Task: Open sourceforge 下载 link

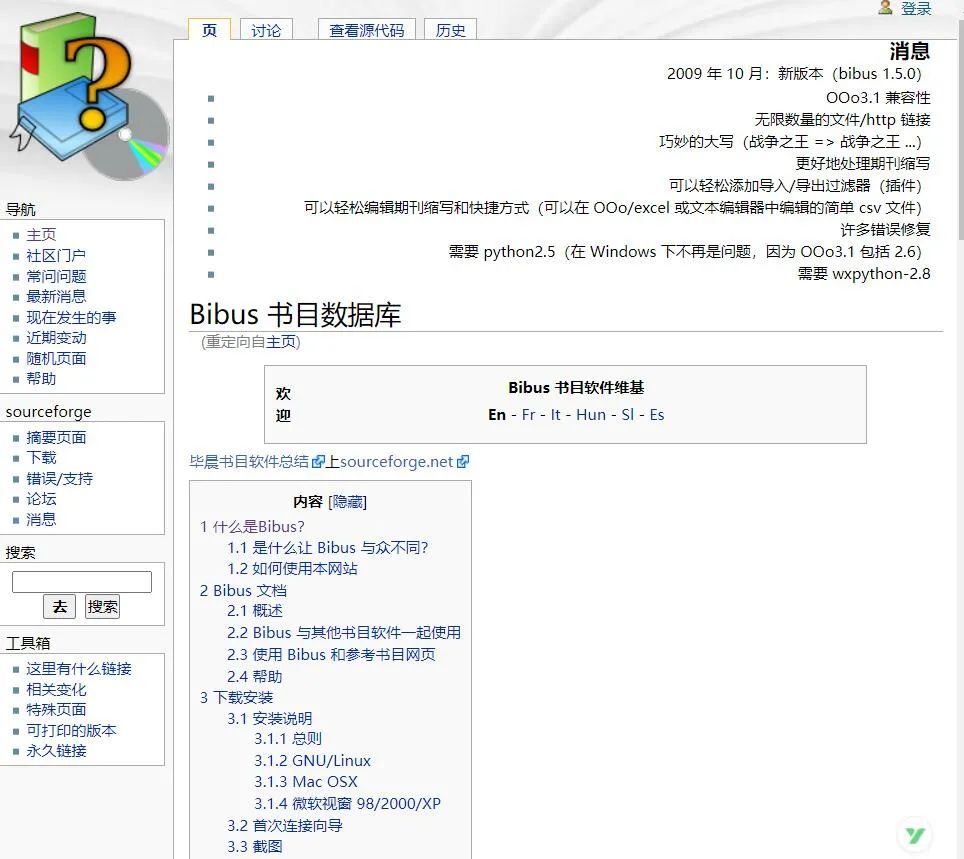Action: [41, 457]
